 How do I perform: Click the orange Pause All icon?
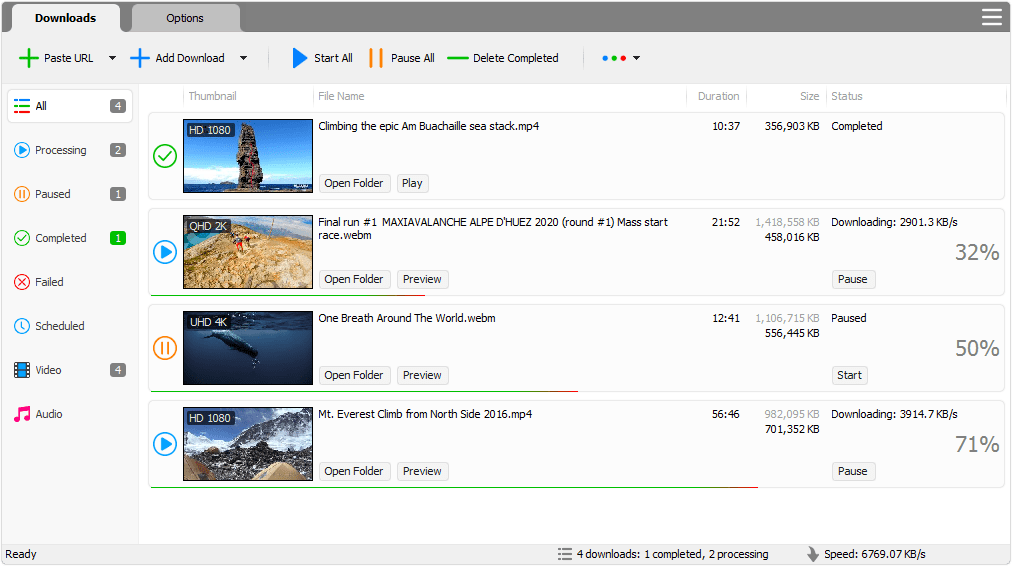pyautogui.click(x=376, y=58)
